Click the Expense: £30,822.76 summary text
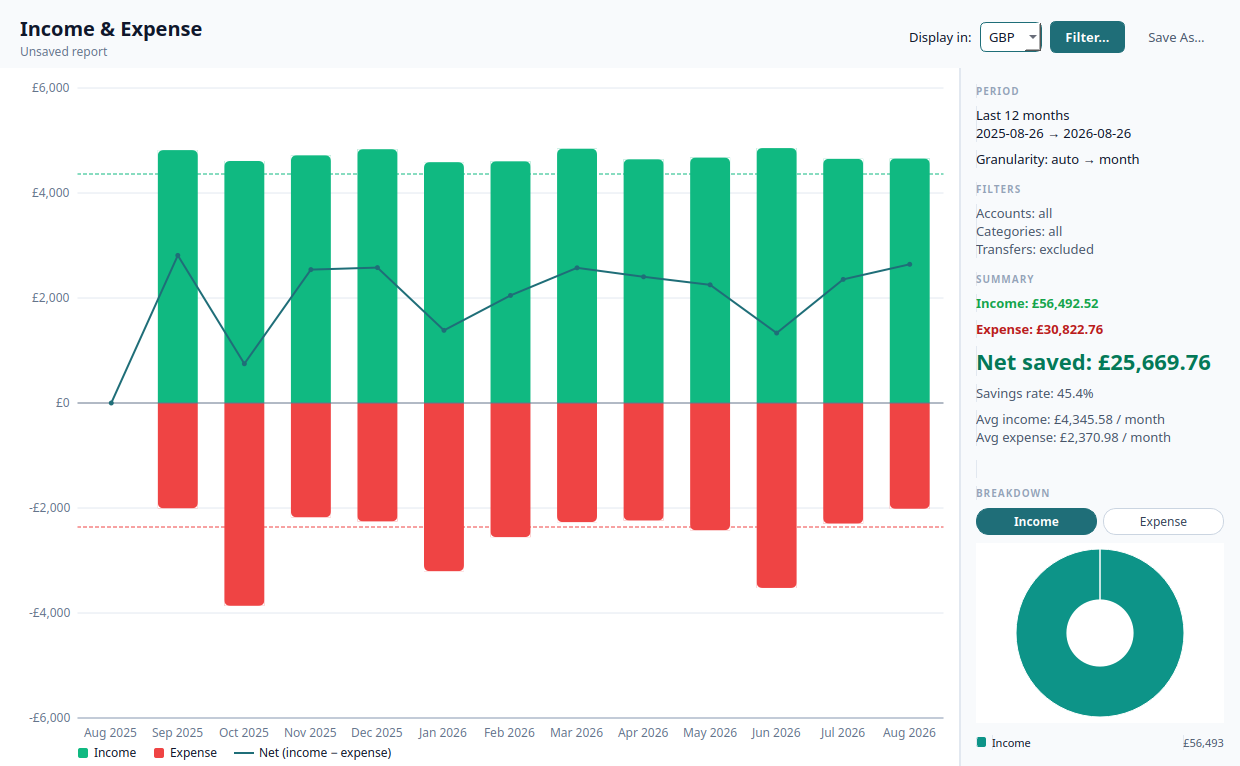Image resolution: width=1240 pixels, height=766 pixels. tap(1039, 329)
